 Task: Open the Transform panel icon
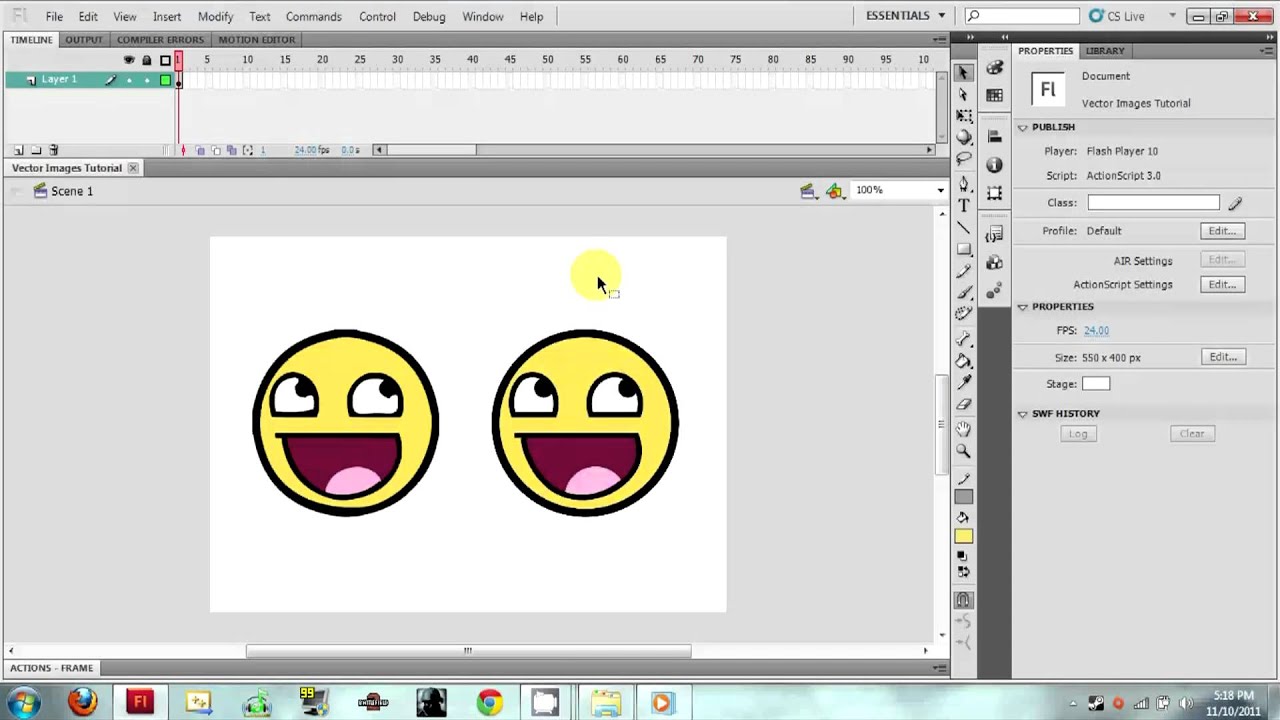tap(994, 193)
